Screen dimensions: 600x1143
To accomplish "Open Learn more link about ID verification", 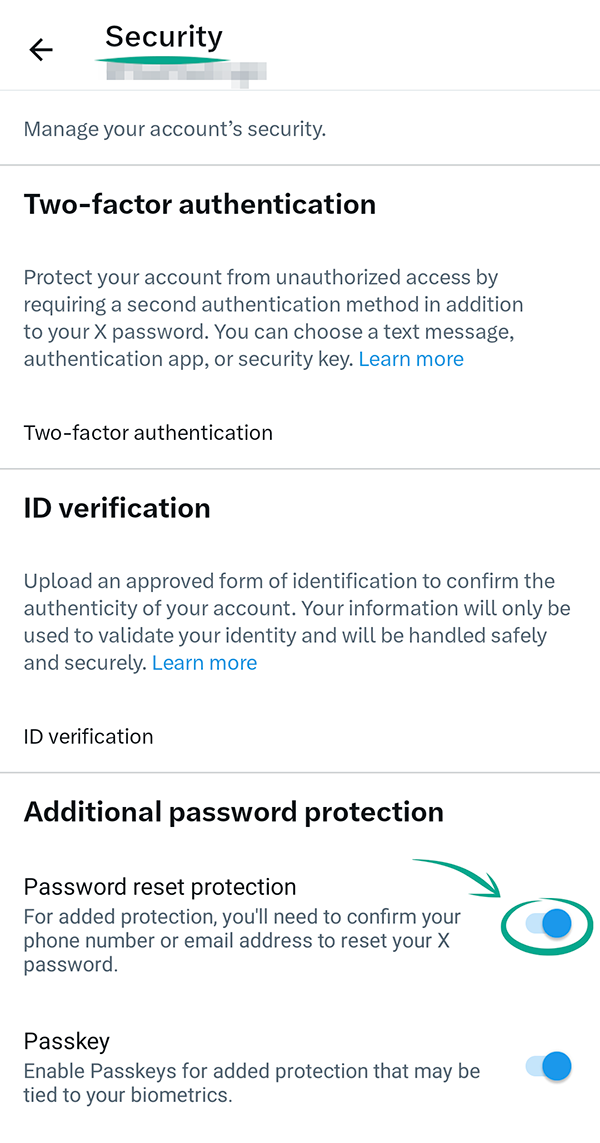I will click(204, 663).
